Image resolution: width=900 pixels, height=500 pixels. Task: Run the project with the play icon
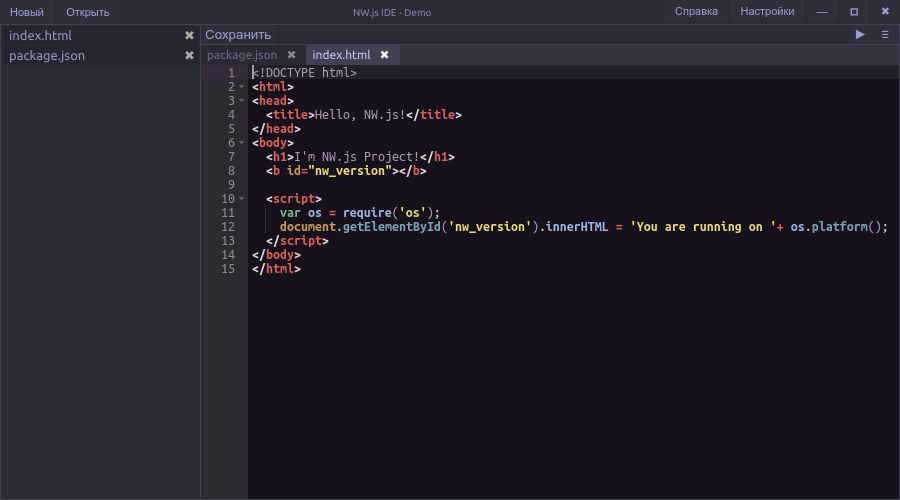click(860, 34)
